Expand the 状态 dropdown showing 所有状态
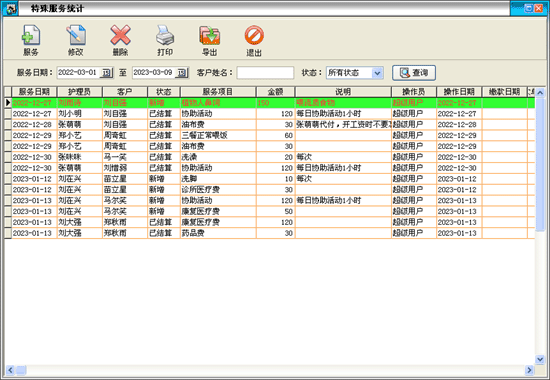The height and width of the screenshot is (380, 550). click(377, 73)
